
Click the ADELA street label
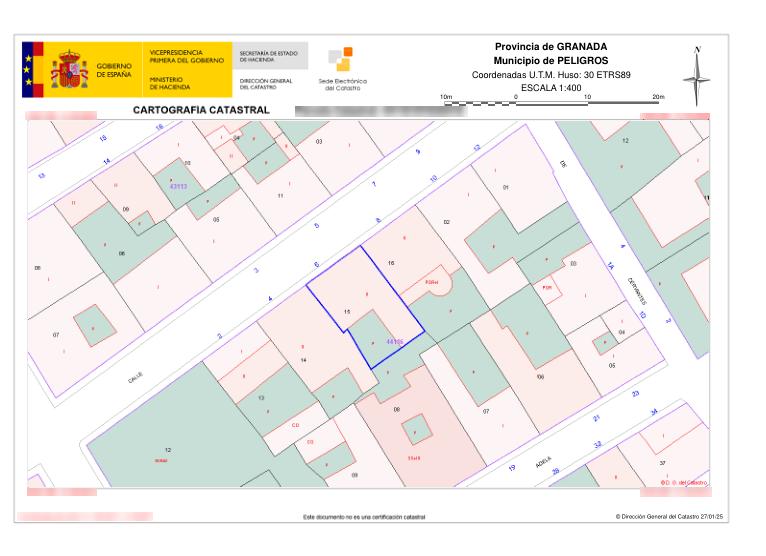543,462
